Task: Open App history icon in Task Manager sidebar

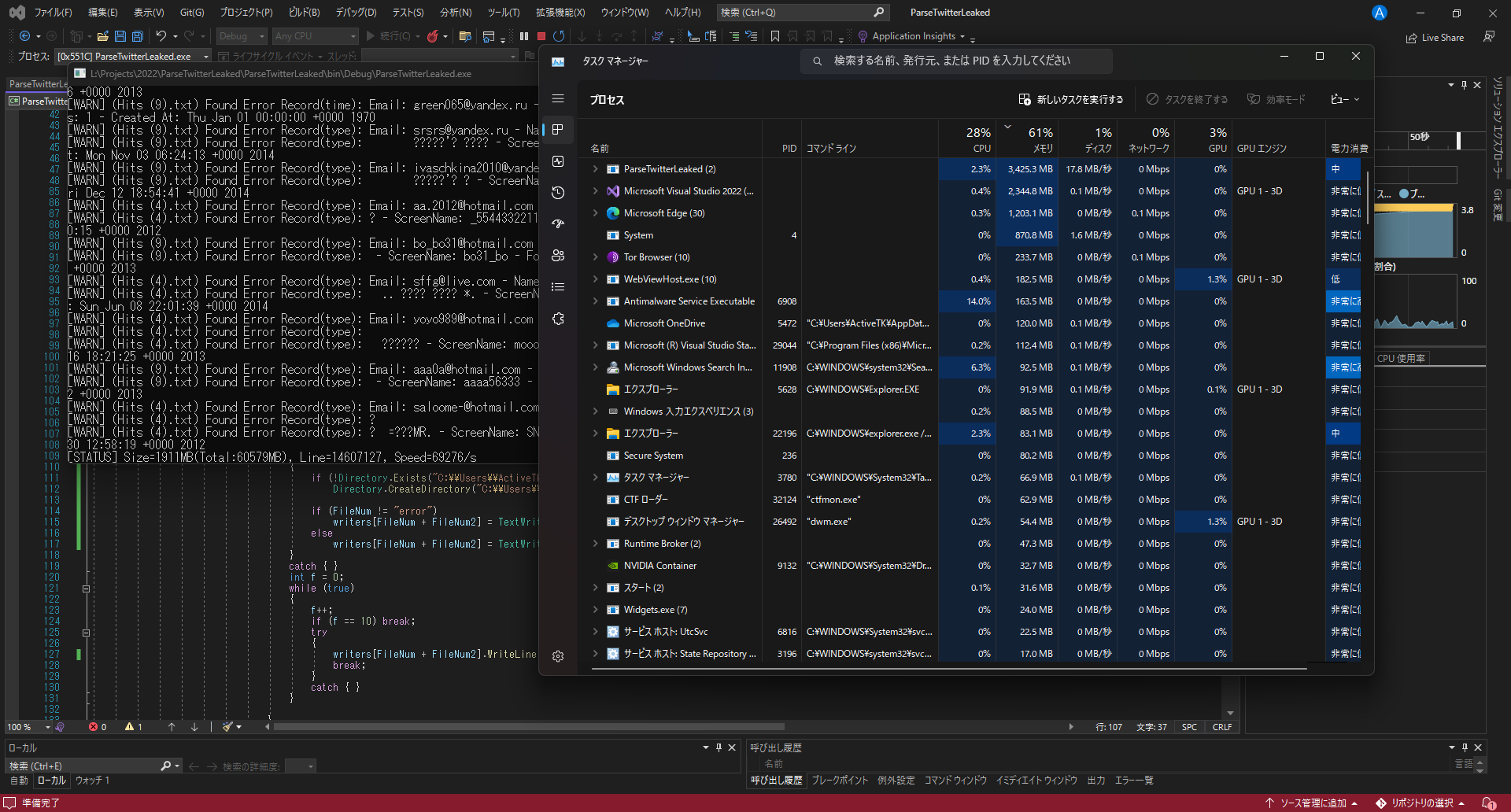Action: click(558, 193)
